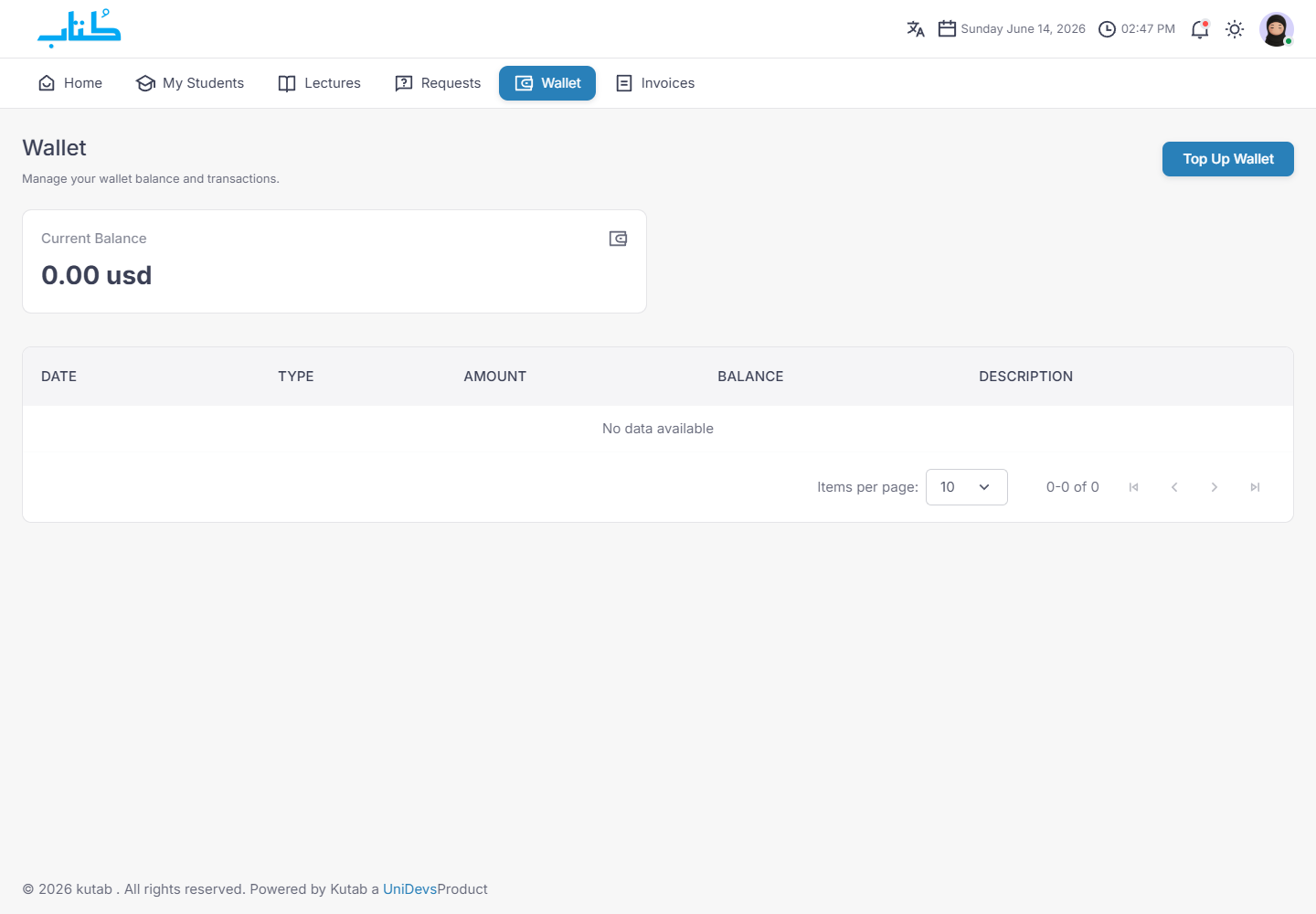This screenshot has height=914, width=1316.
Task: Jump to the last page of transactions
Action: tap(1255, 487)
